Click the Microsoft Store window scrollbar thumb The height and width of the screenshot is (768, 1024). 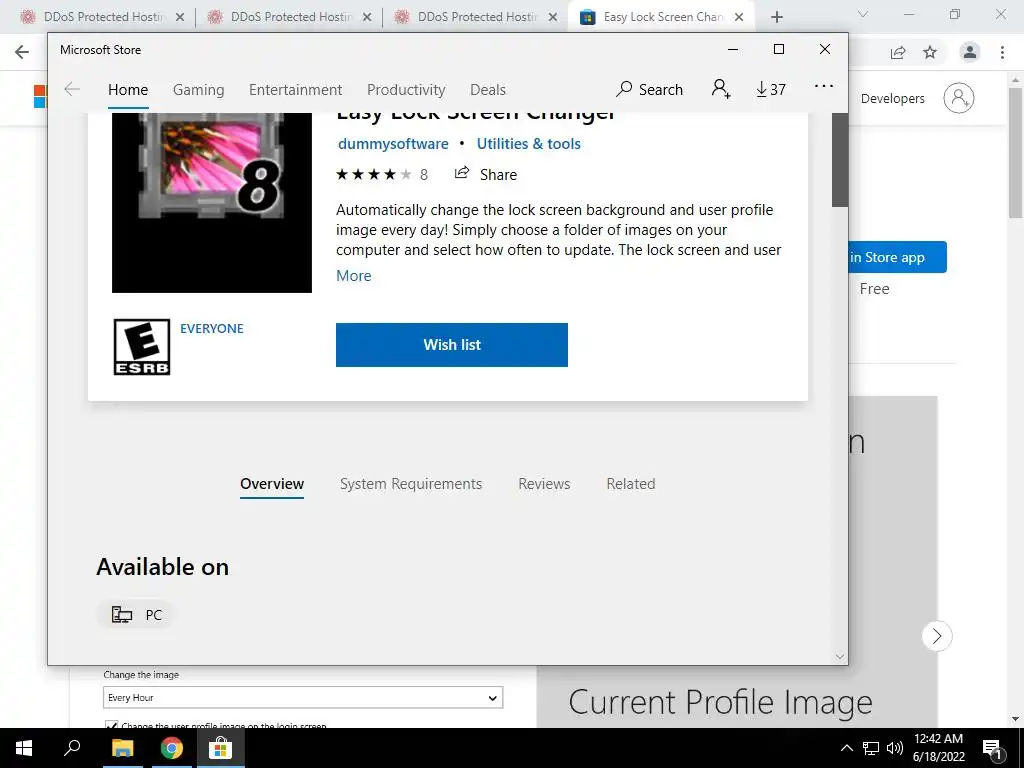pos(840,160)
